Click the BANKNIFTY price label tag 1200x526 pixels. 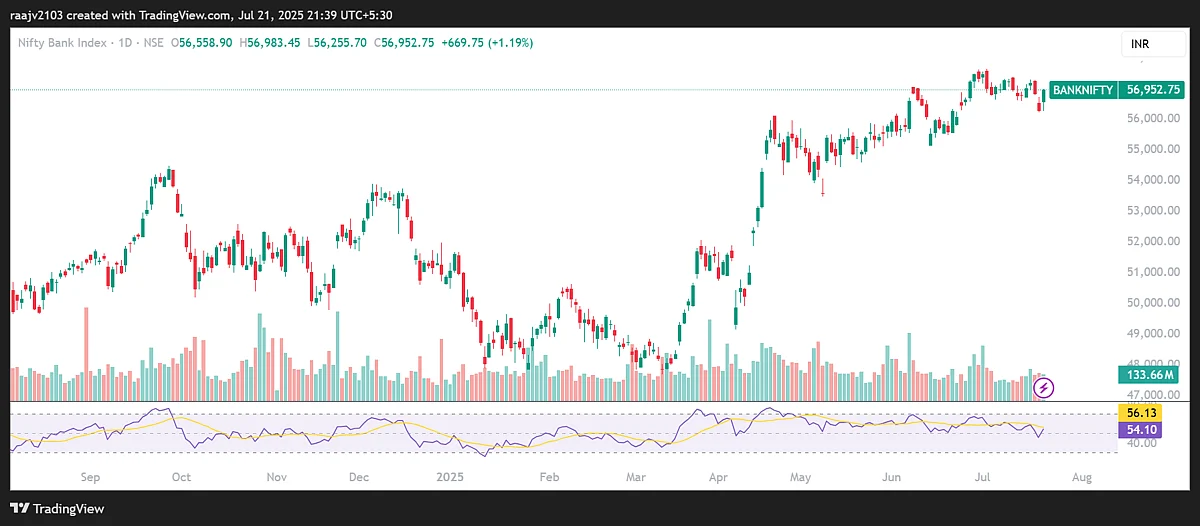pos(1083,89)
